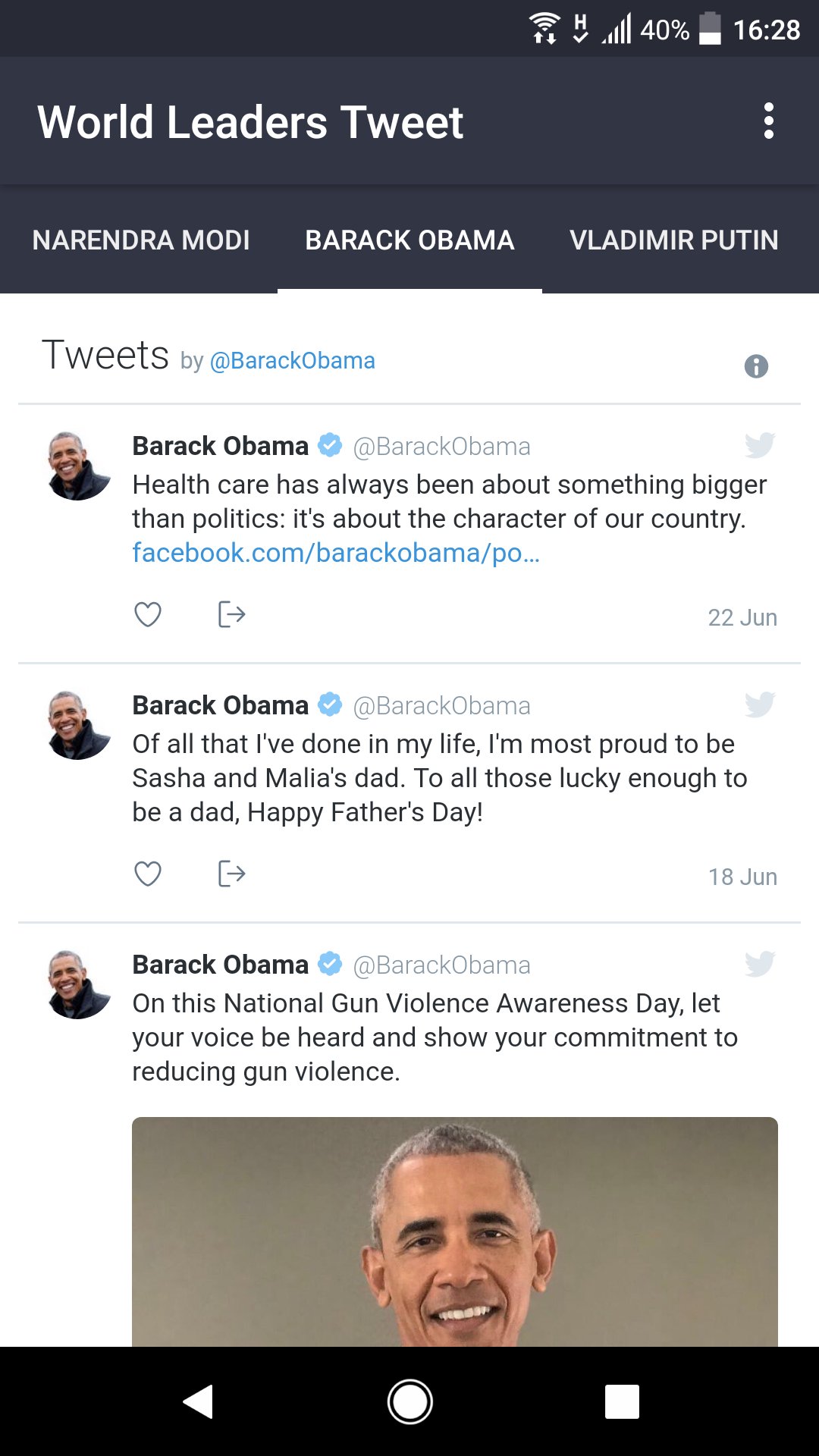Switch to the Vladimir Putin tab
This screenshot has width=819, height=1456.
675,240
